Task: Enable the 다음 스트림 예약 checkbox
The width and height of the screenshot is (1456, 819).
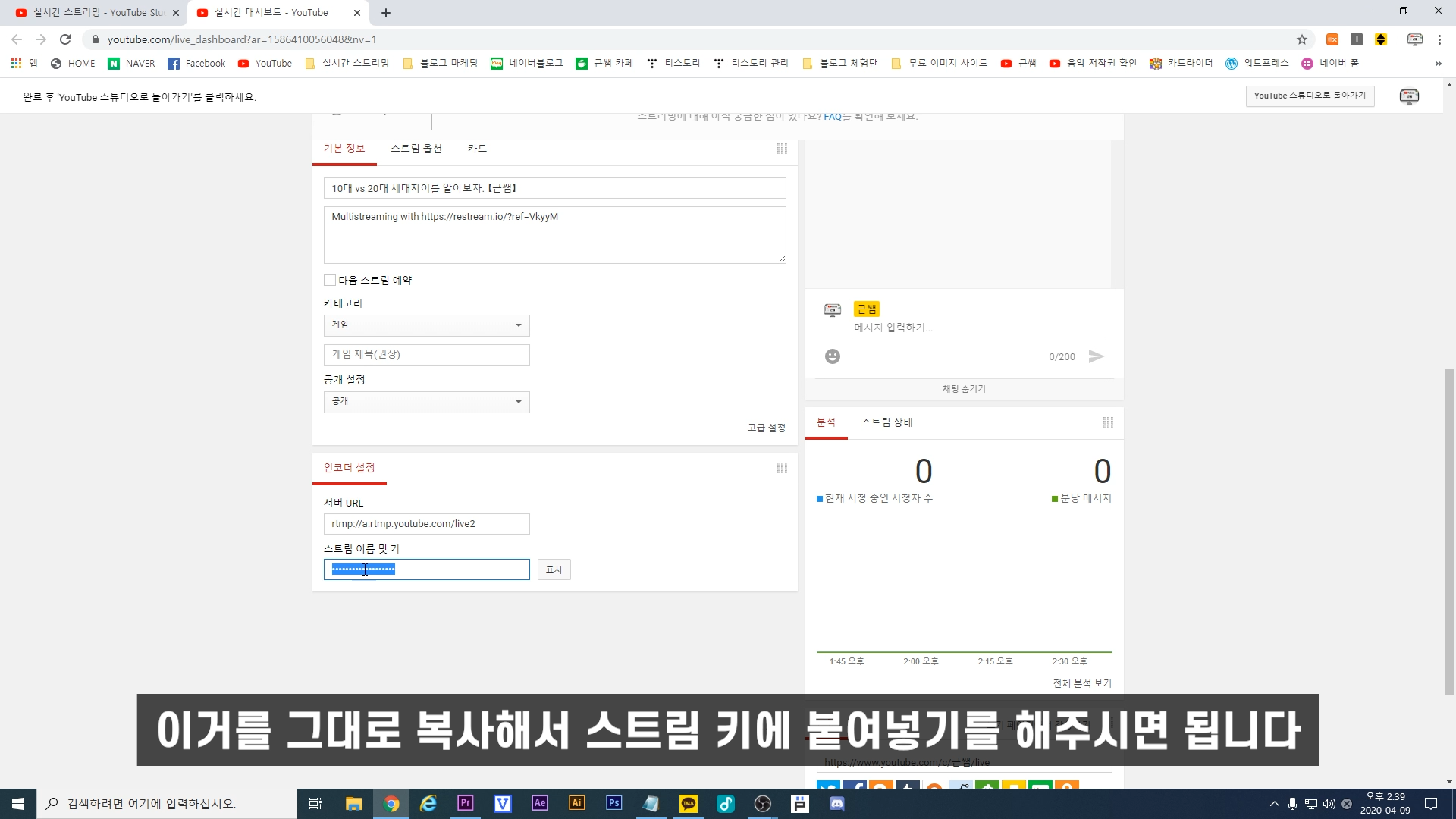Action: pyautogui.click(x=330, y=280)
